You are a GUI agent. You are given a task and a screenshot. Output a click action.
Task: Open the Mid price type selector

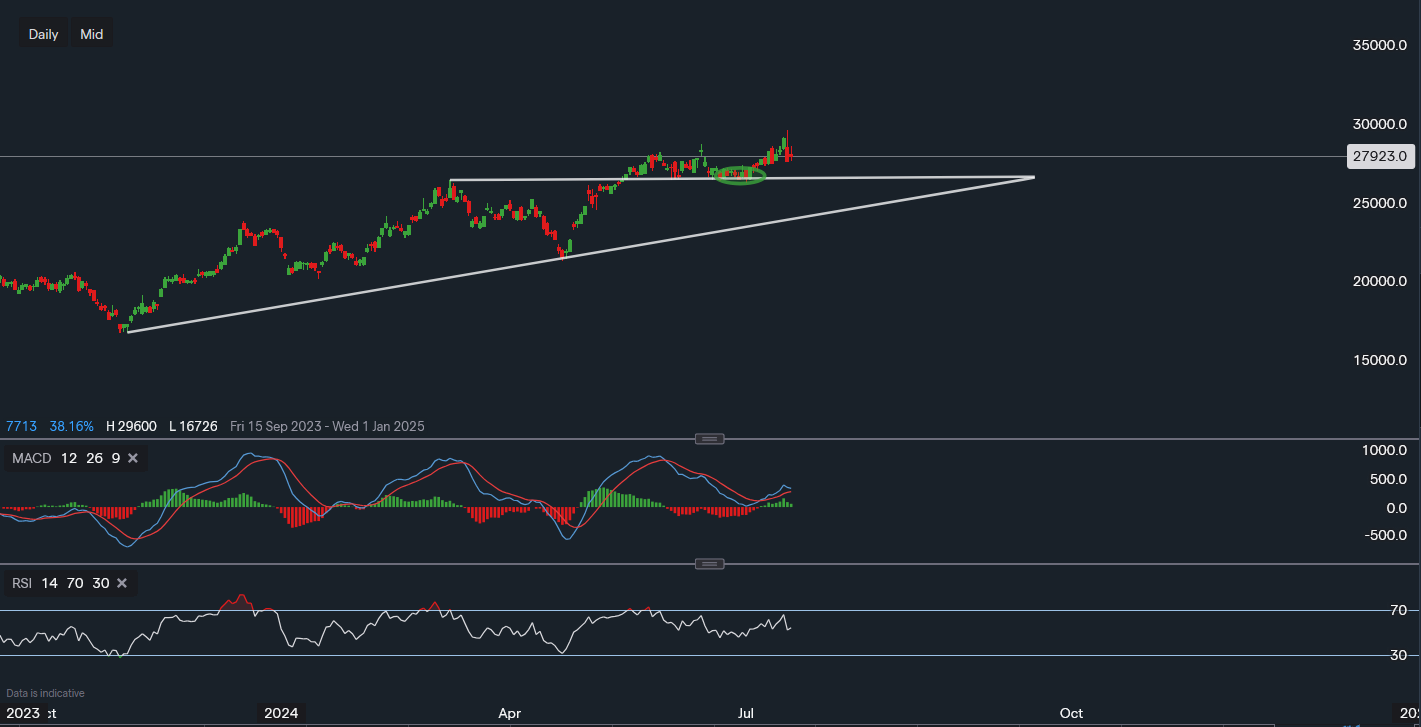[91, 33]
